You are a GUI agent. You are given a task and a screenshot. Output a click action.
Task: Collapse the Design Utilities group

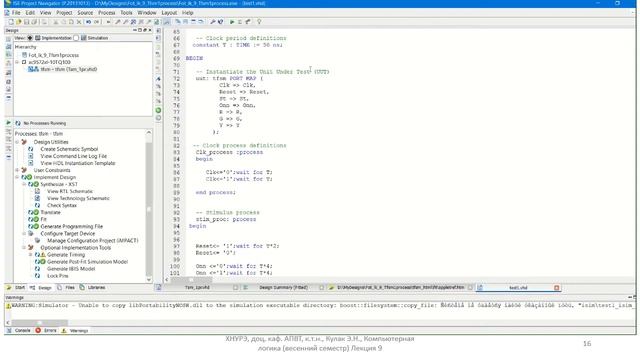17,142
